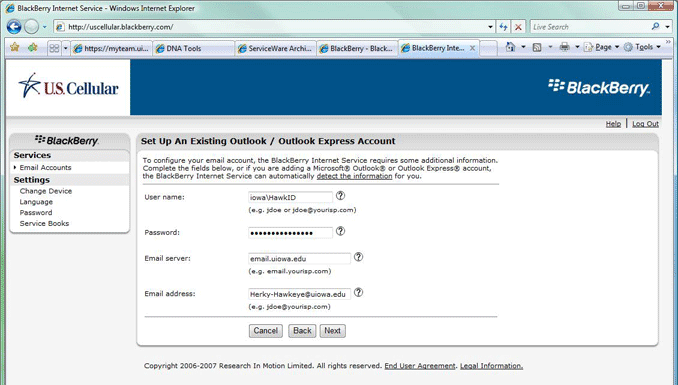Click the Print icon
This screenshot has width=678, height=385.
pos(564,47)
